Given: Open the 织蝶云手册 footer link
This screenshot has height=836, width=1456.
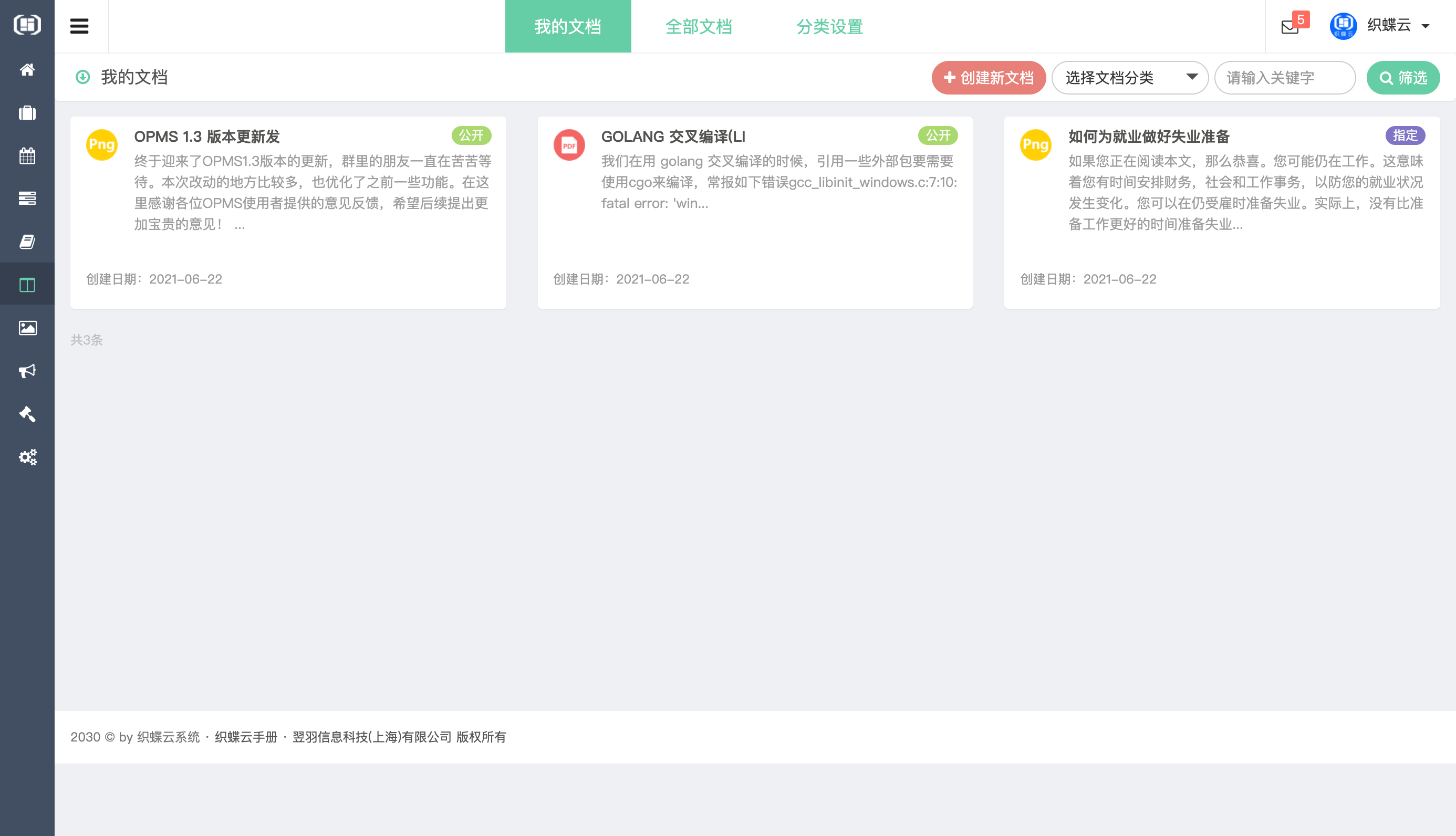Looking at the screenshot, I should pyautogui.click(x=246, y=737).
